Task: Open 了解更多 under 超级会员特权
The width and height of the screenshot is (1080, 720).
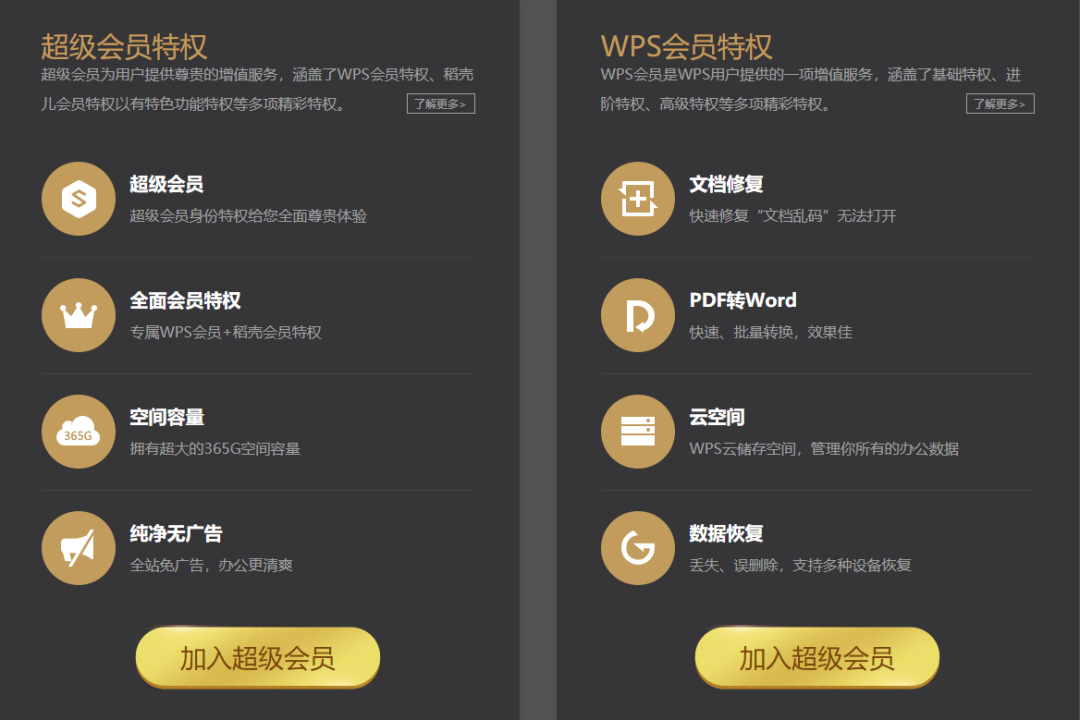Action: click(441, 103)
